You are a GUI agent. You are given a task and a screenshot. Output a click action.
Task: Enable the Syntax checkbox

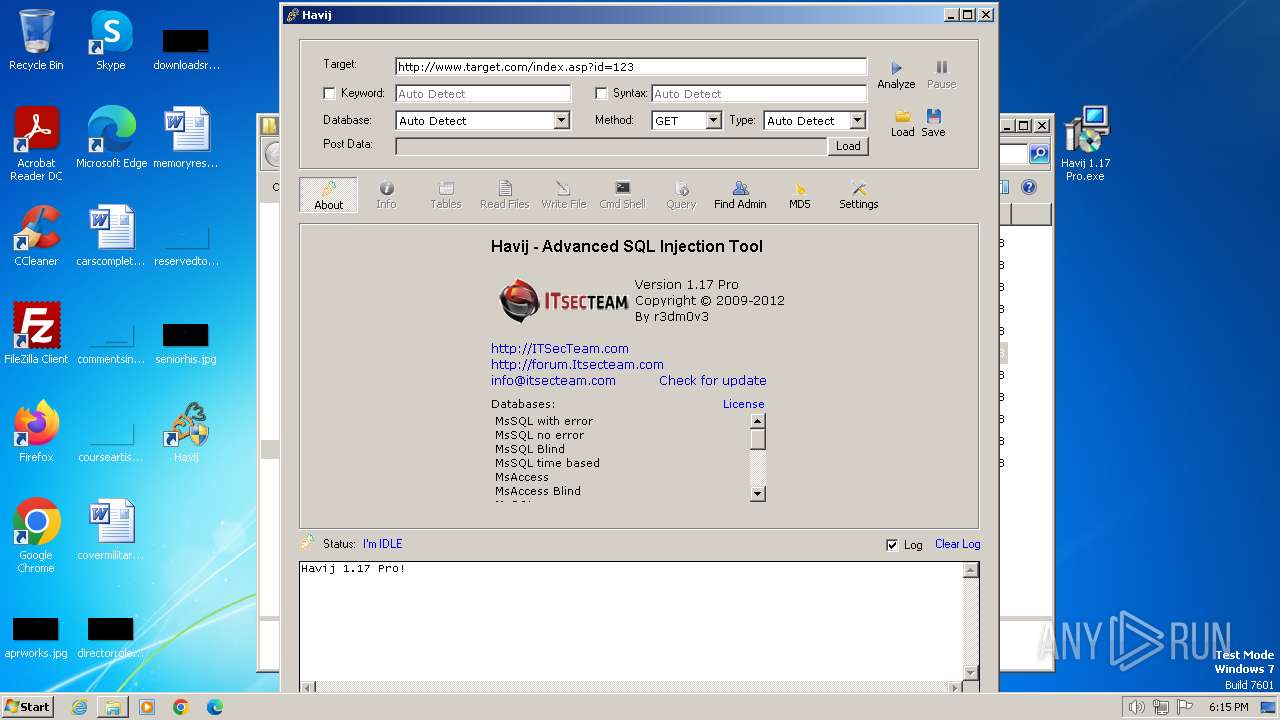601,93
